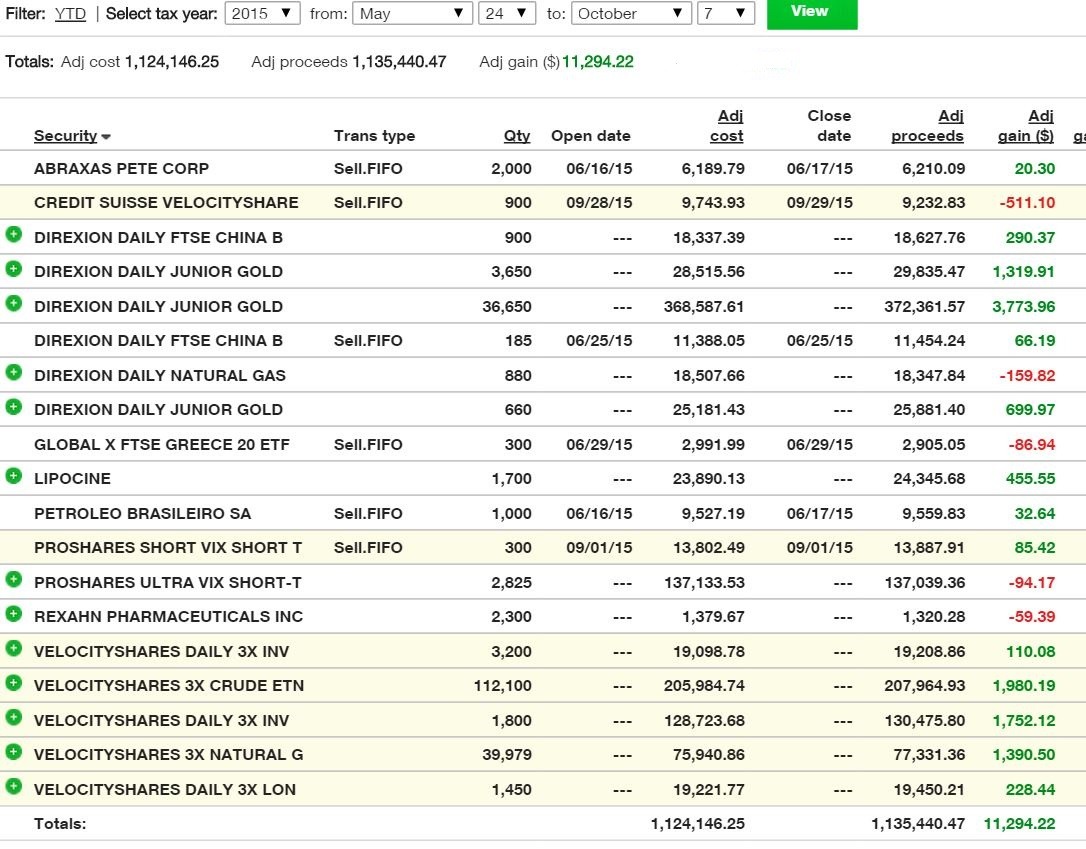Click the 137,039.36 adj proceeds cell

925,582
